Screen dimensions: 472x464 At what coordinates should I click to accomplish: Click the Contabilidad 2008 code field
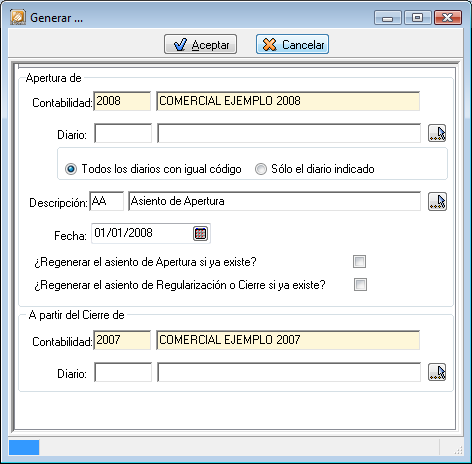pyautogui.click(x=122, y=101)
